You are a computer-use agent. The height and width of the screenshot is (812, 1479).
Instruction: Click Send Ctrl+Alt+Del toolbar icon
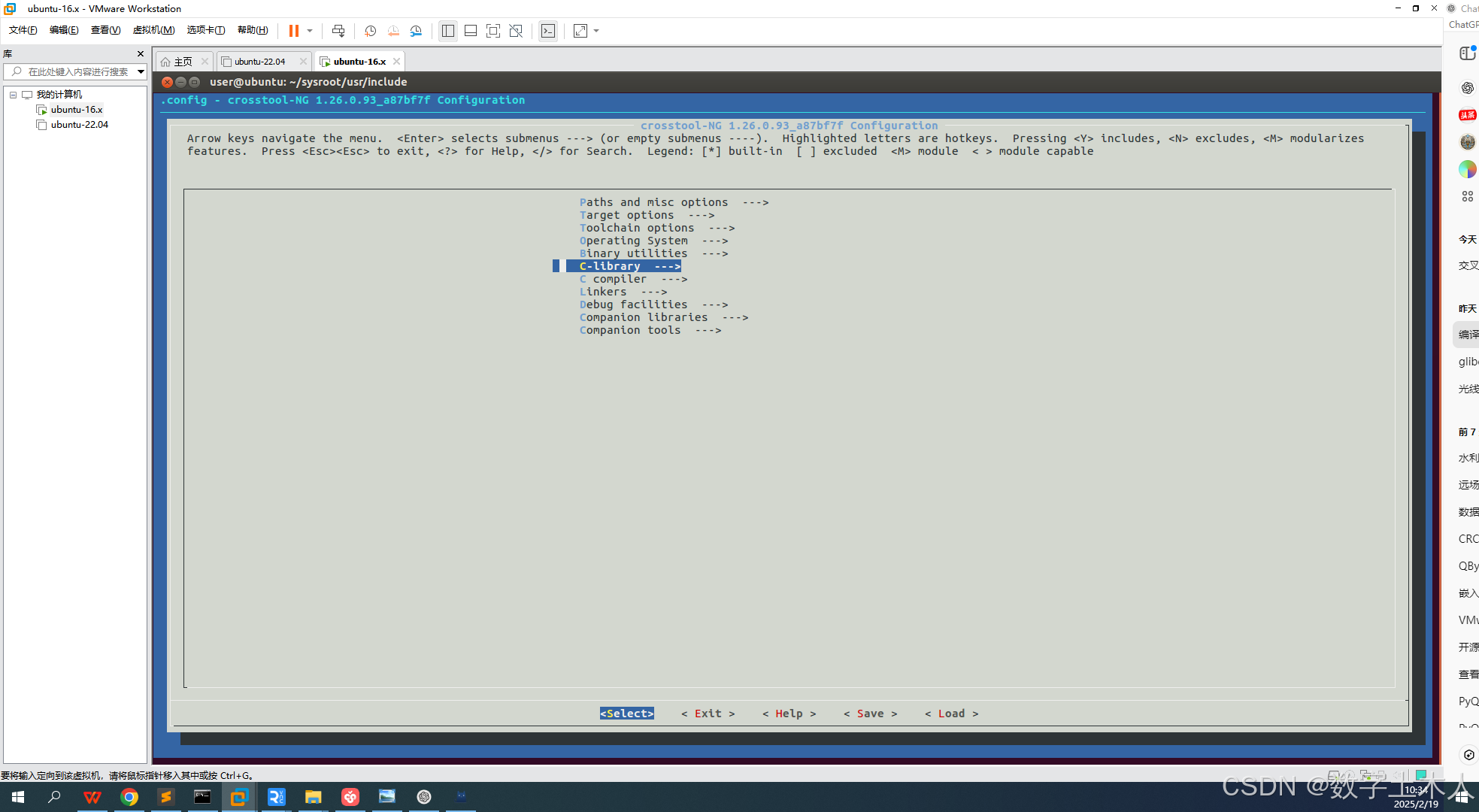(x=338, y=31)
